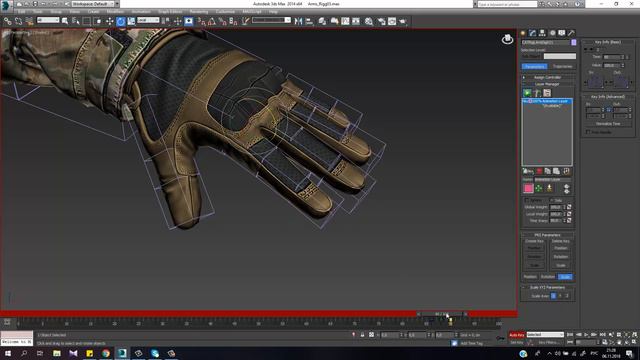Image resolution: width=640 pixels, height=360 pixels.
Task: Toggle the Percent Snap icon
Action: tap(222, 21)
